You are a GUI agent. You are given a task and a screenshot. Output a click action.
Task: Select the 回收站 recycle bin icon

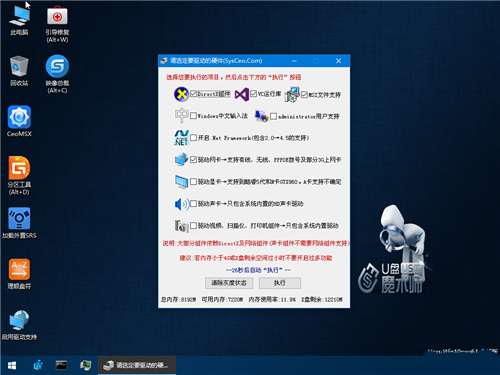(19, 71)
